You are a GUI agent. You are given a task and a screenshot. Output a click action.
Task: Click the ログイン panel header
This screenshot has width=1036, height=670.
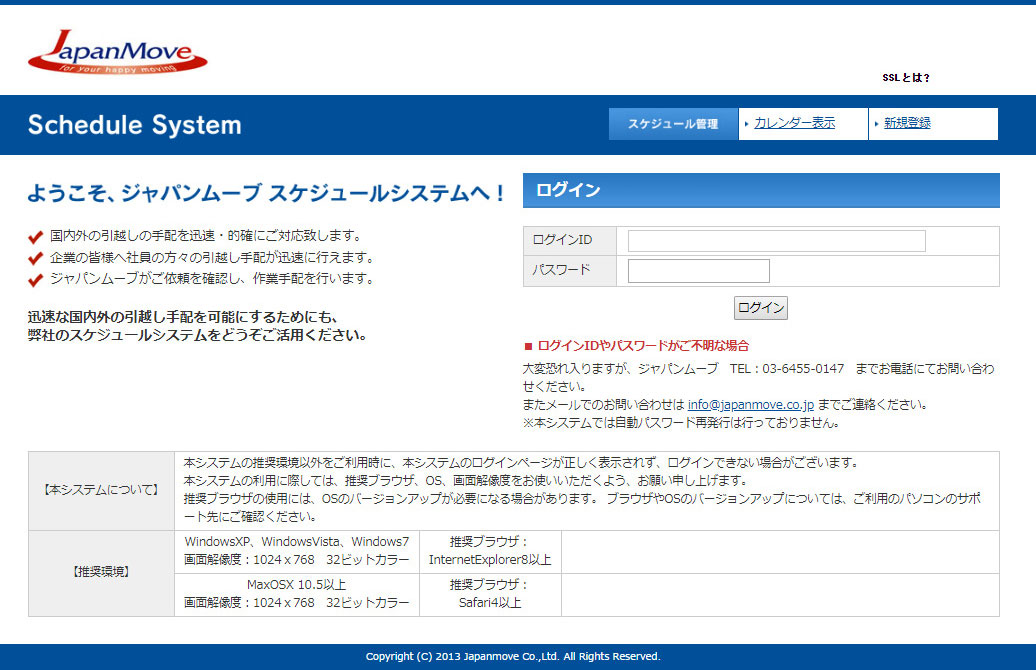point(761,190)
